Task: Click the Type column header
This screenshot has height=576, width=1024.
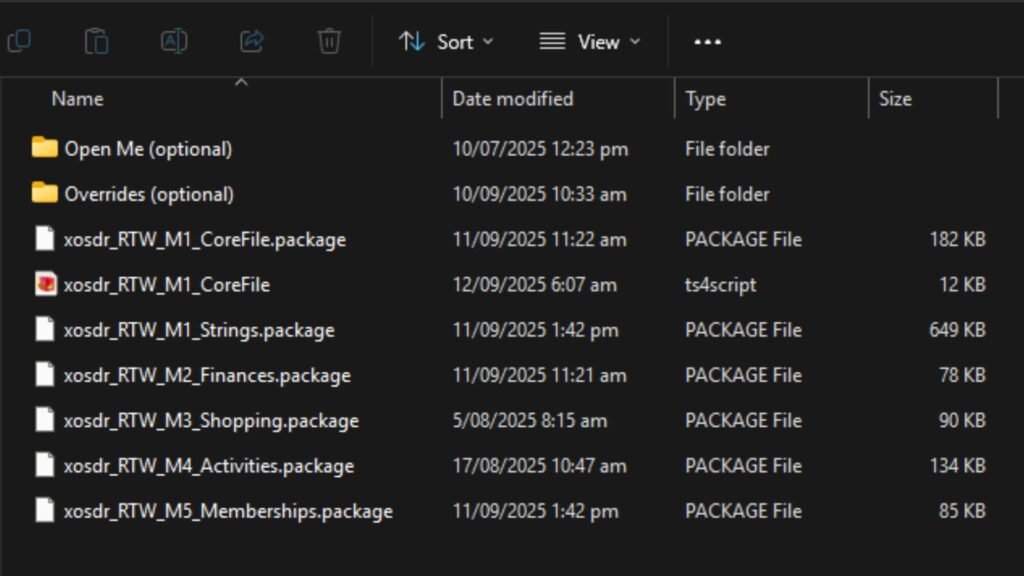Action: (x=705, y=99)
